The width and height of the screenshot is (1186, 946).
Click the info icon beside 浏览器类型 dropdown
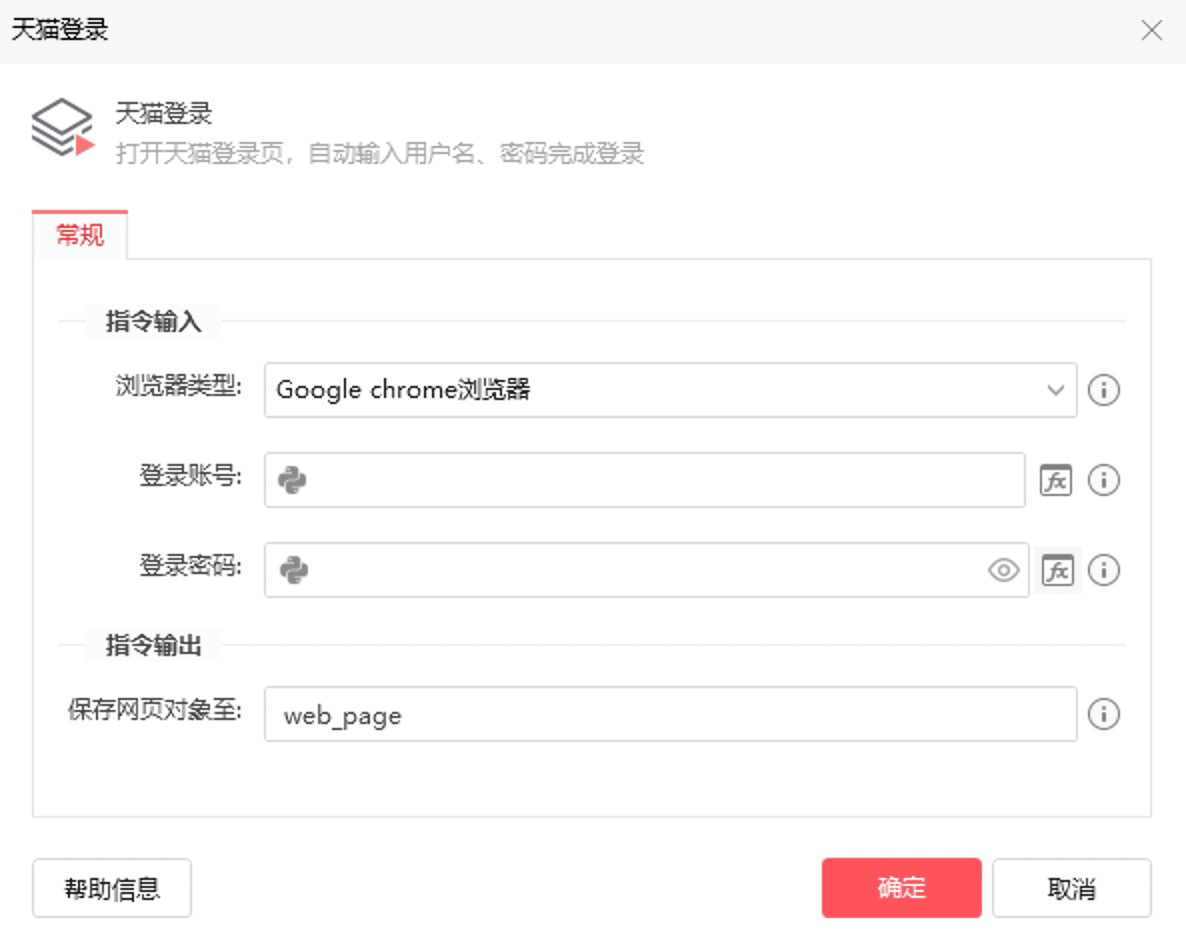click(1104, 390)
